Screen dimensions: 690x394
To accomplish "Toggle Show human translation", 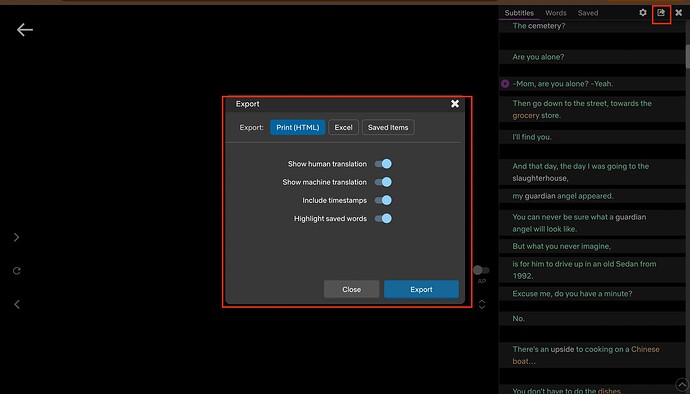I will pos(383,164).
